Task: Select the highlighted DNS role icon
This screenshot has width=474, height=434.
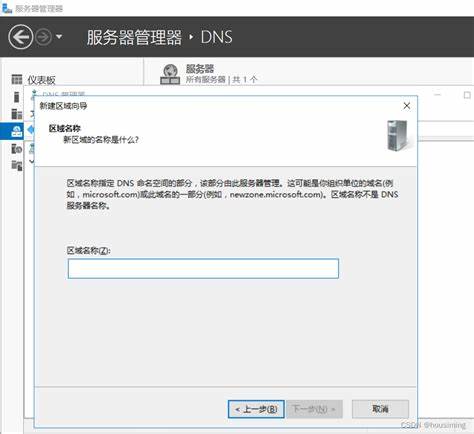Action: [17, 131]
